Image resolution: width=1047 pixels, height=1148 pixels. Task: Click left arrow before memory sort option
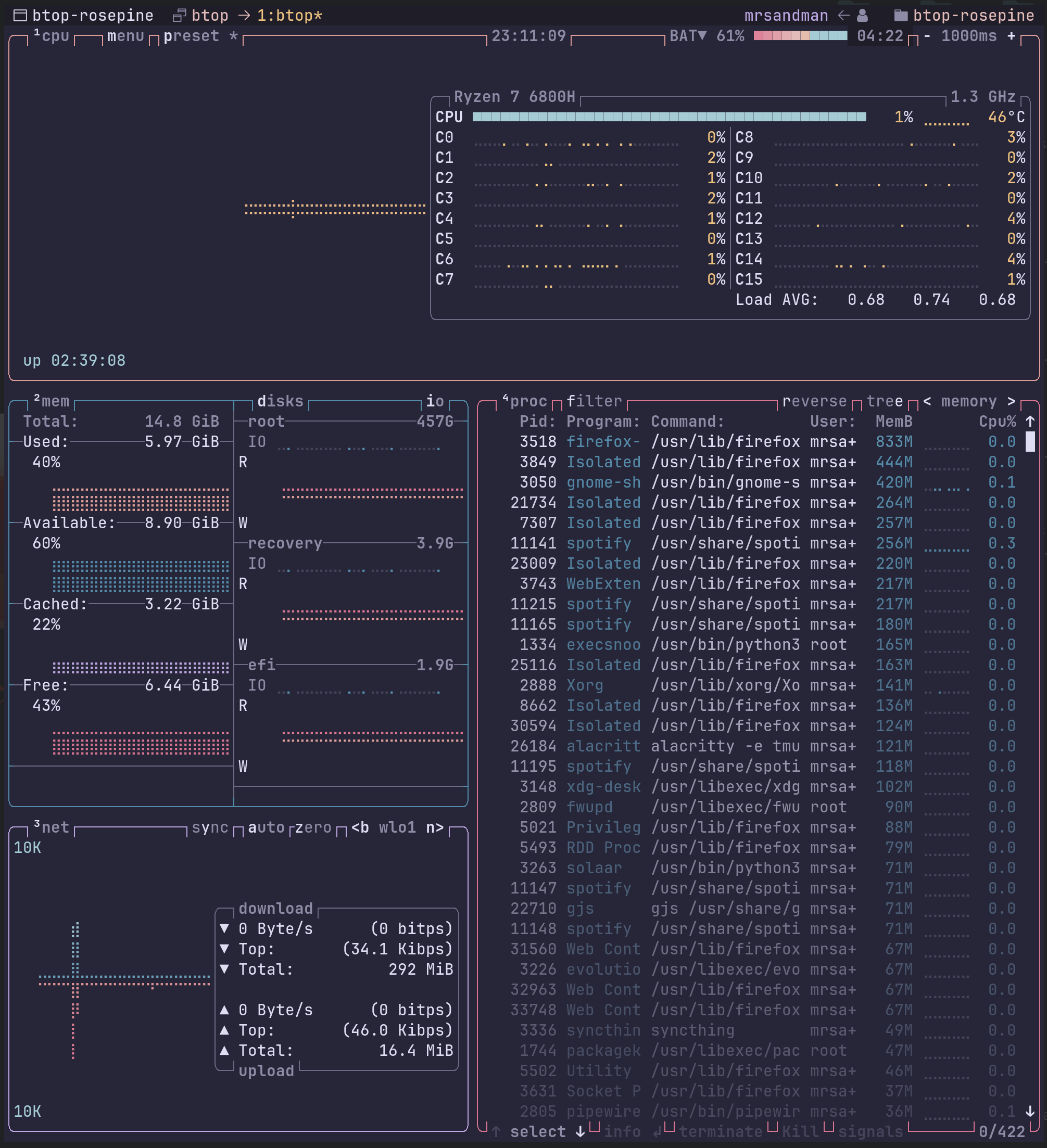coord(927,401)
